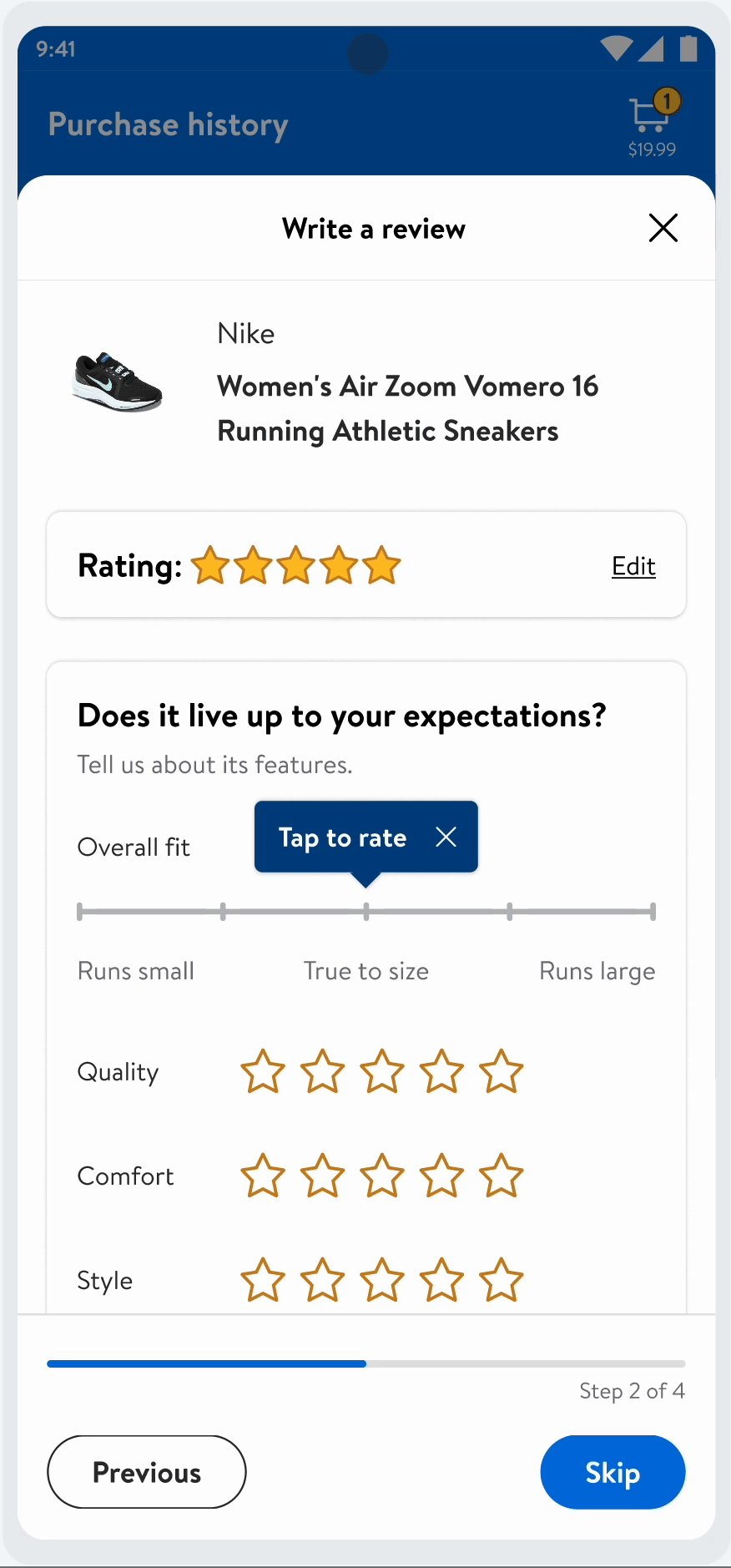Tap the Women's Air Zoom Vomero product title
This screenshot has height=1568, width=731.
point(407,408)
